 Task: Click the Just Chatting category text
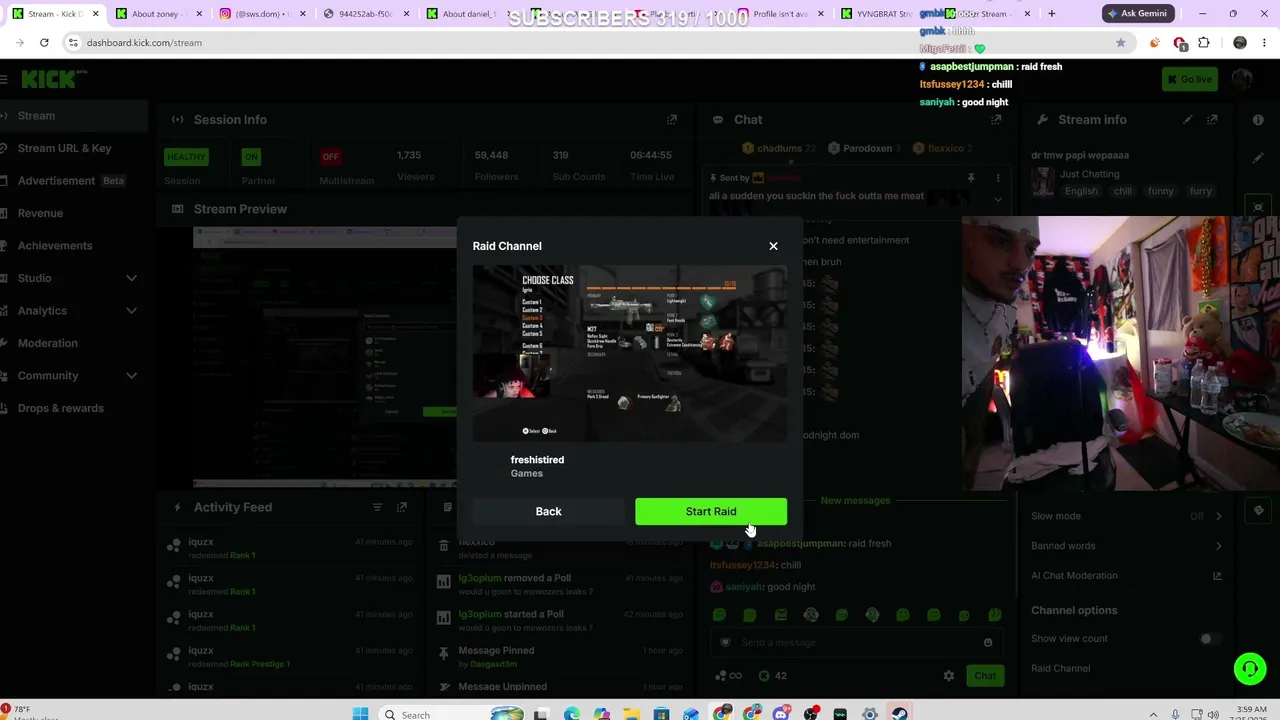[1089, 174]
